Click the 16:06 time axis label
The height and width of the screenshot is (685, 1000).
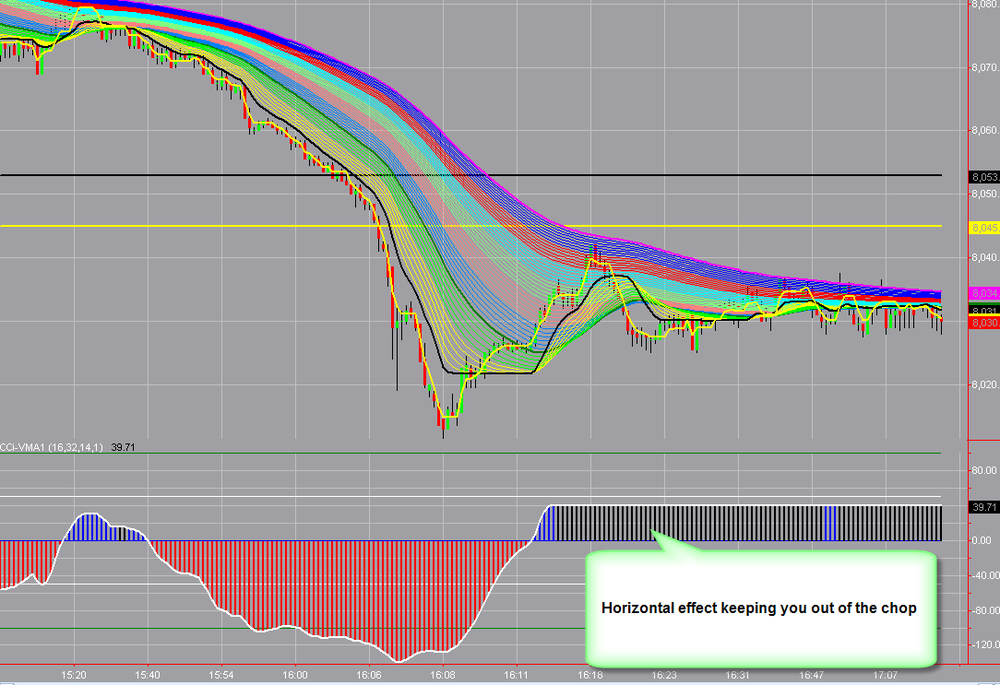click(369, 675)
